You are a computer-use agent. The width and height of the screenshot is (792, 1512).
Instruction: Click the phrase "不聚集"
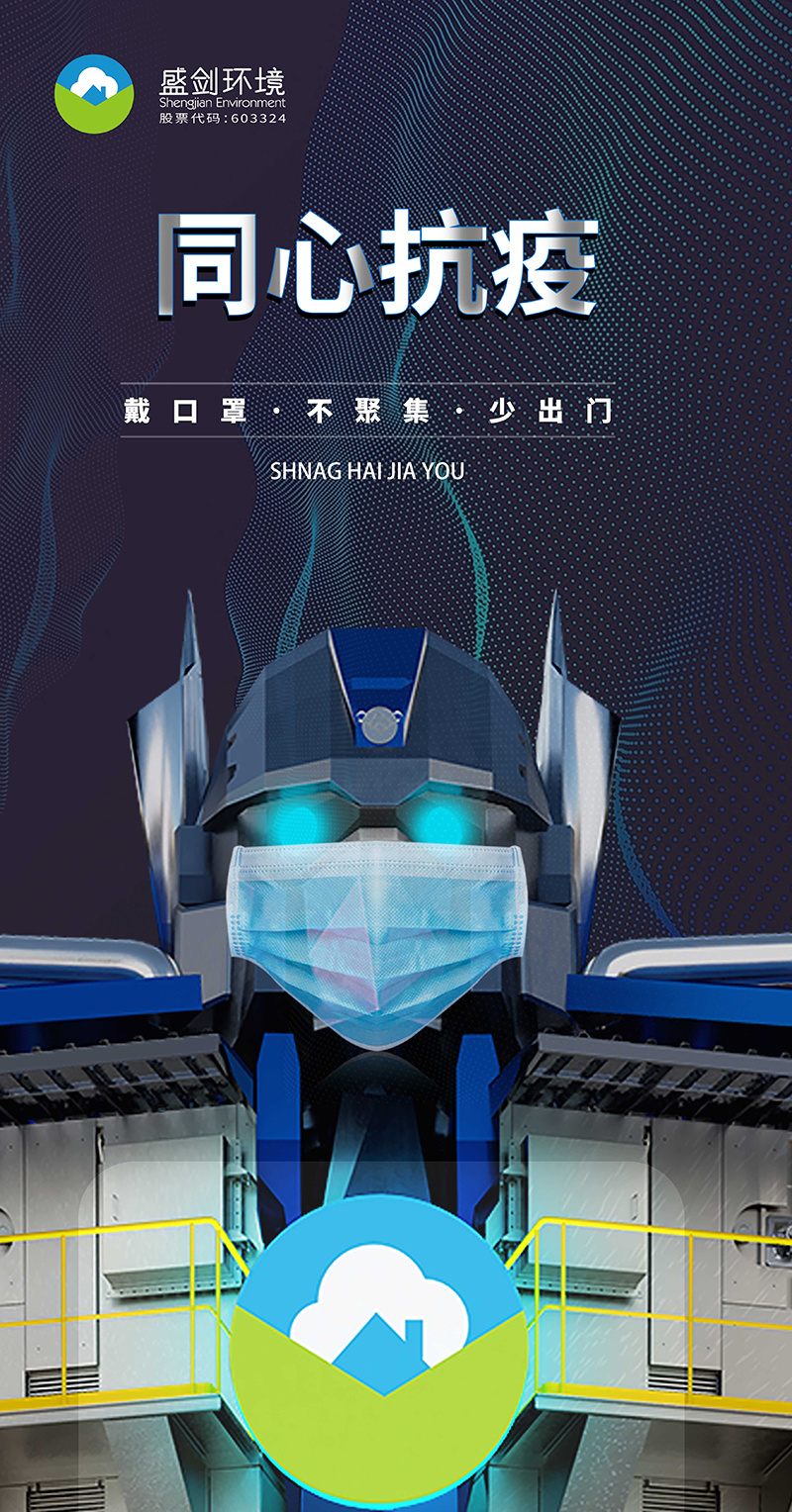click(368, 411)
